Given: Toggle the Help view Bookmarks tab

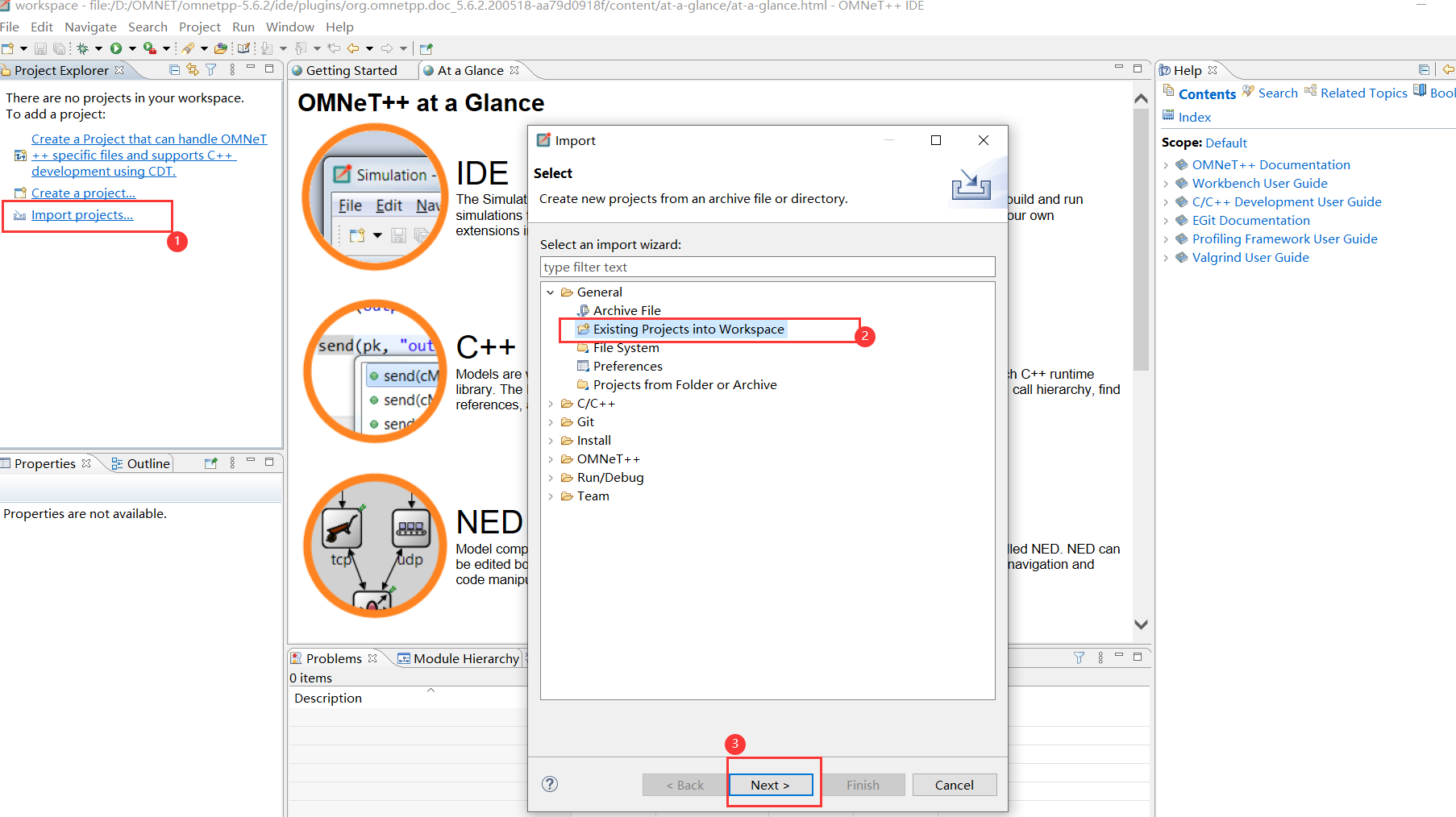Looking at the screenshot, I should (x=1441, y=92).
